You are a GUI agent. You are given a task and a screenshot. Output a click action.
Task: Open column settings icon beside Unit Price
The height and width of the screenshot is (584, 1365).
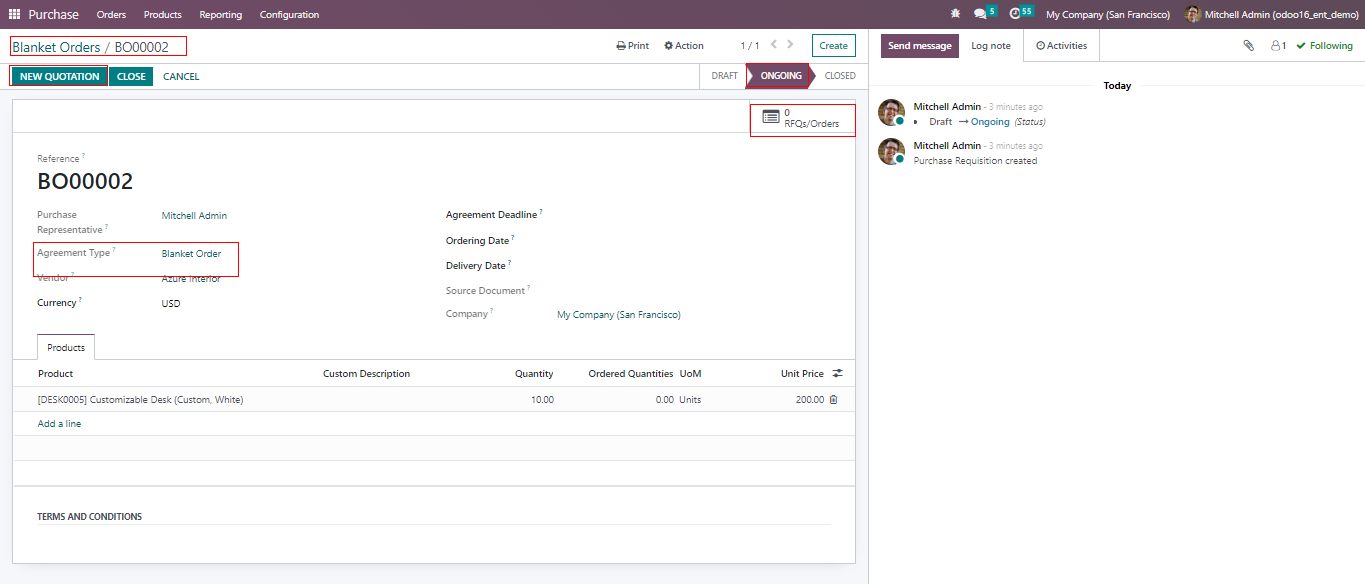837,374
